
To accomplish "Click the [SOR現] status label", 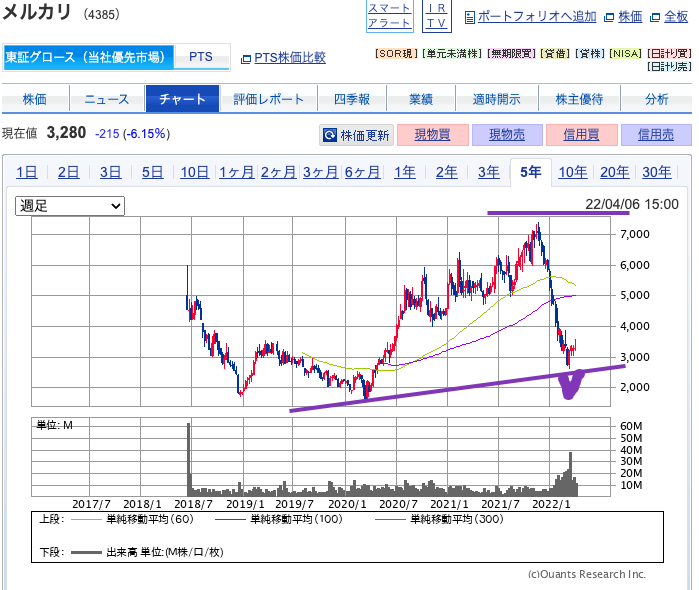I will [x=396, y=54].
